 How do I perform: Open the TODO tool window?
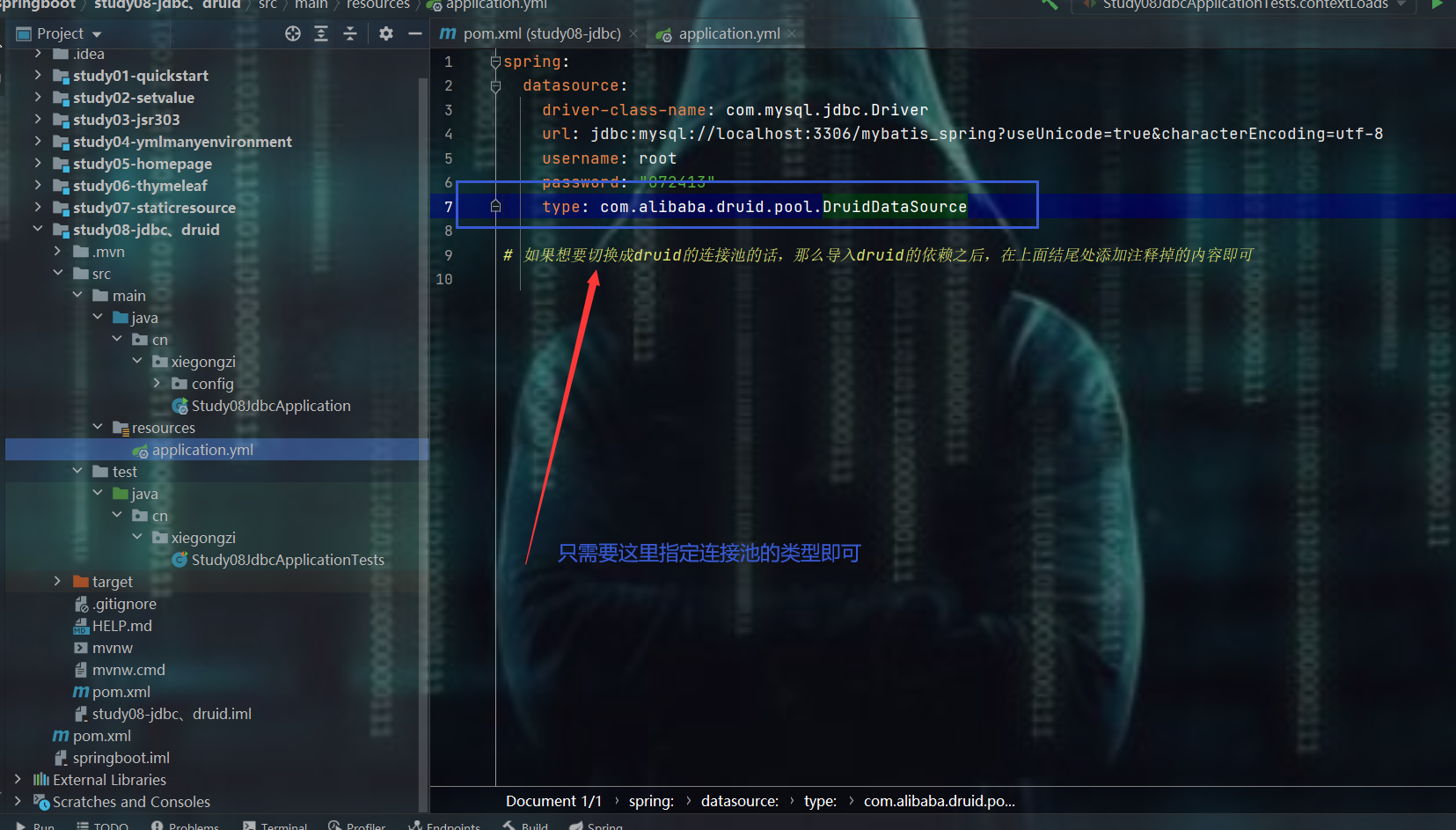point(102,826)
